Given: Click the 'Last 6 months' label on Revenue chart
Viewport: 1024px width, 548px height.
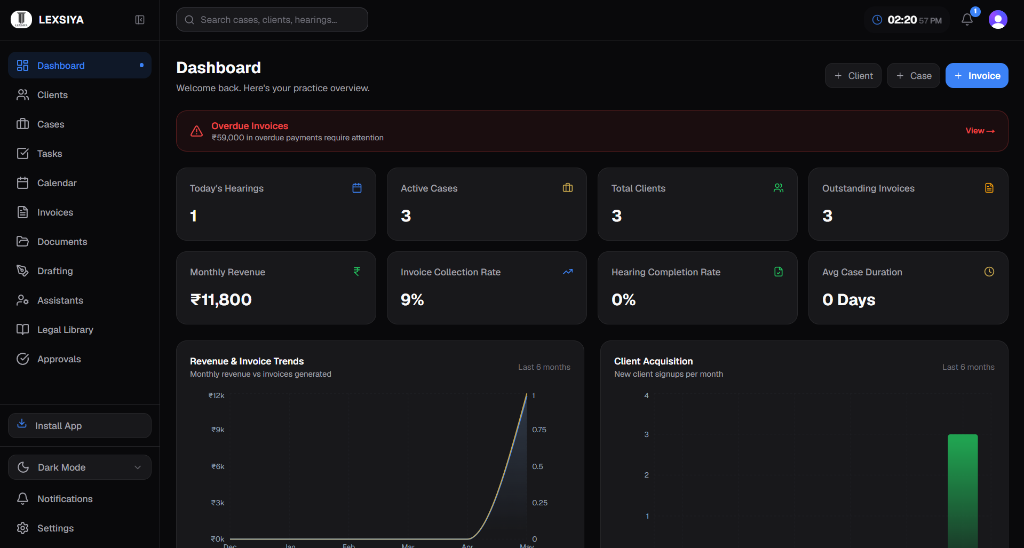Looking at the screenshot, I should 544,367.
